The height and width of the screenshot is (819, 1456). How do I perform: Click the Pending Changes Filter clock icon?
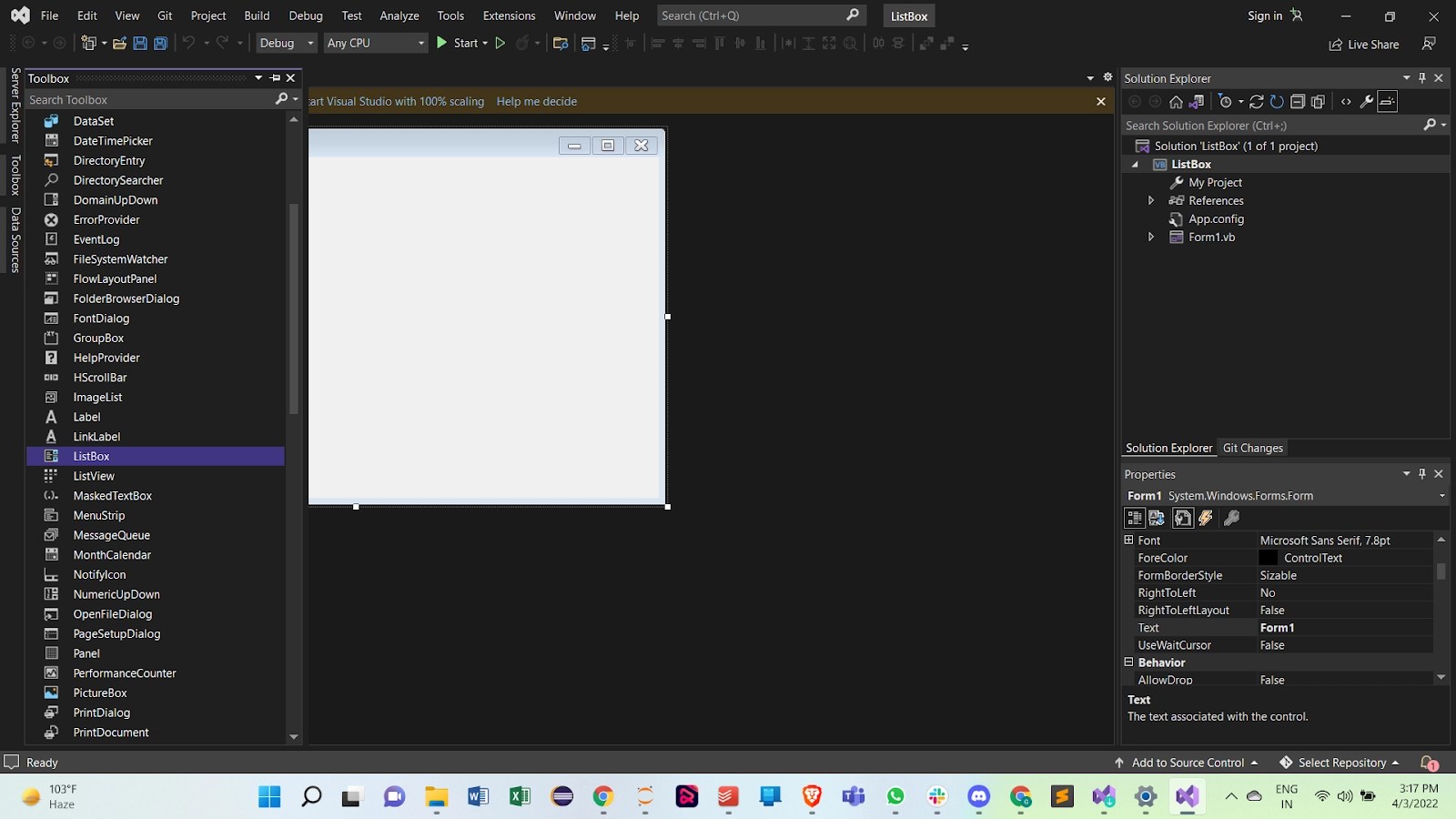click(x=1225, y=102)
